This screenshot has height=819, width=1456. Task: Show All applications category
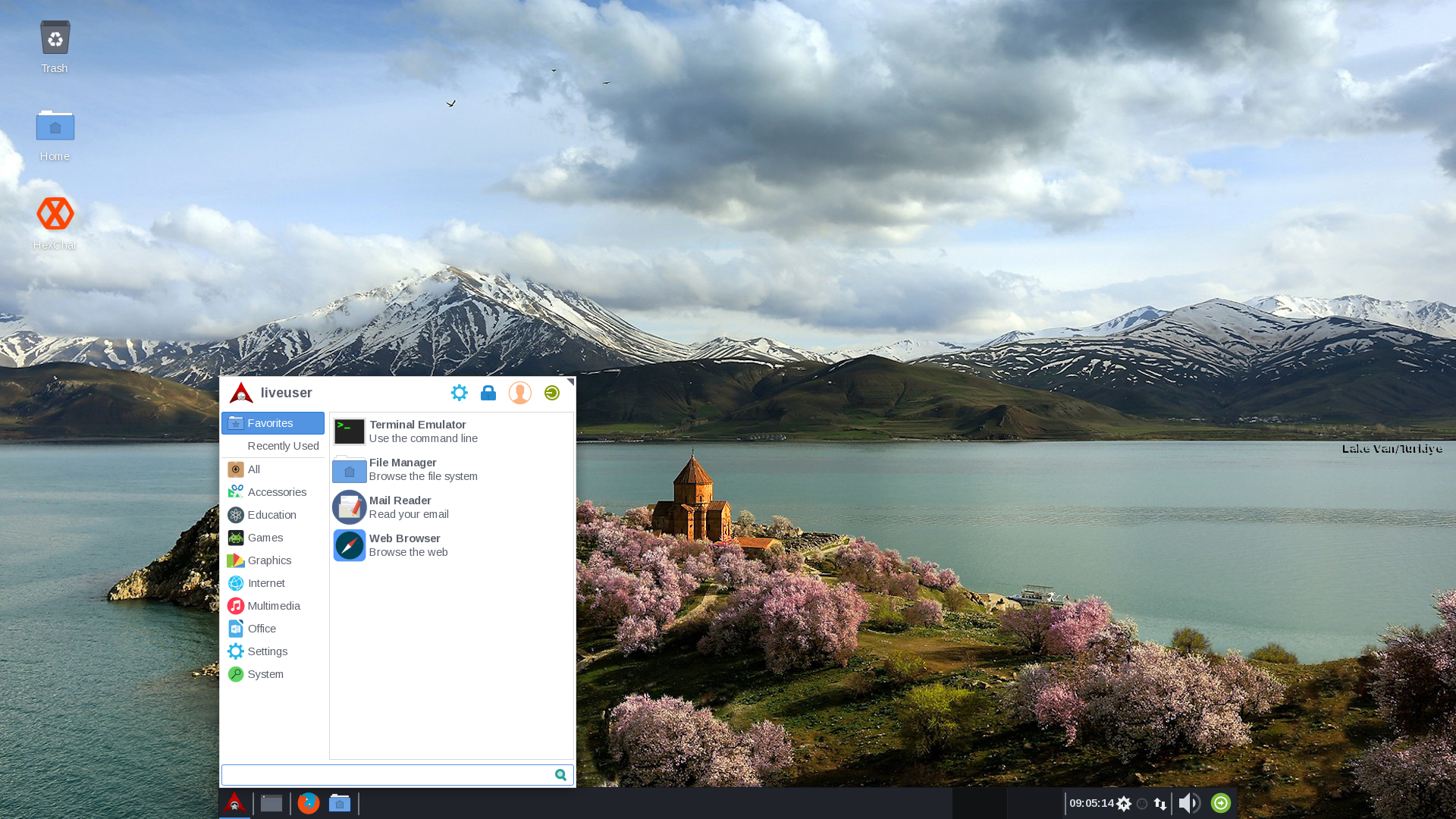[x=273, y=469]
